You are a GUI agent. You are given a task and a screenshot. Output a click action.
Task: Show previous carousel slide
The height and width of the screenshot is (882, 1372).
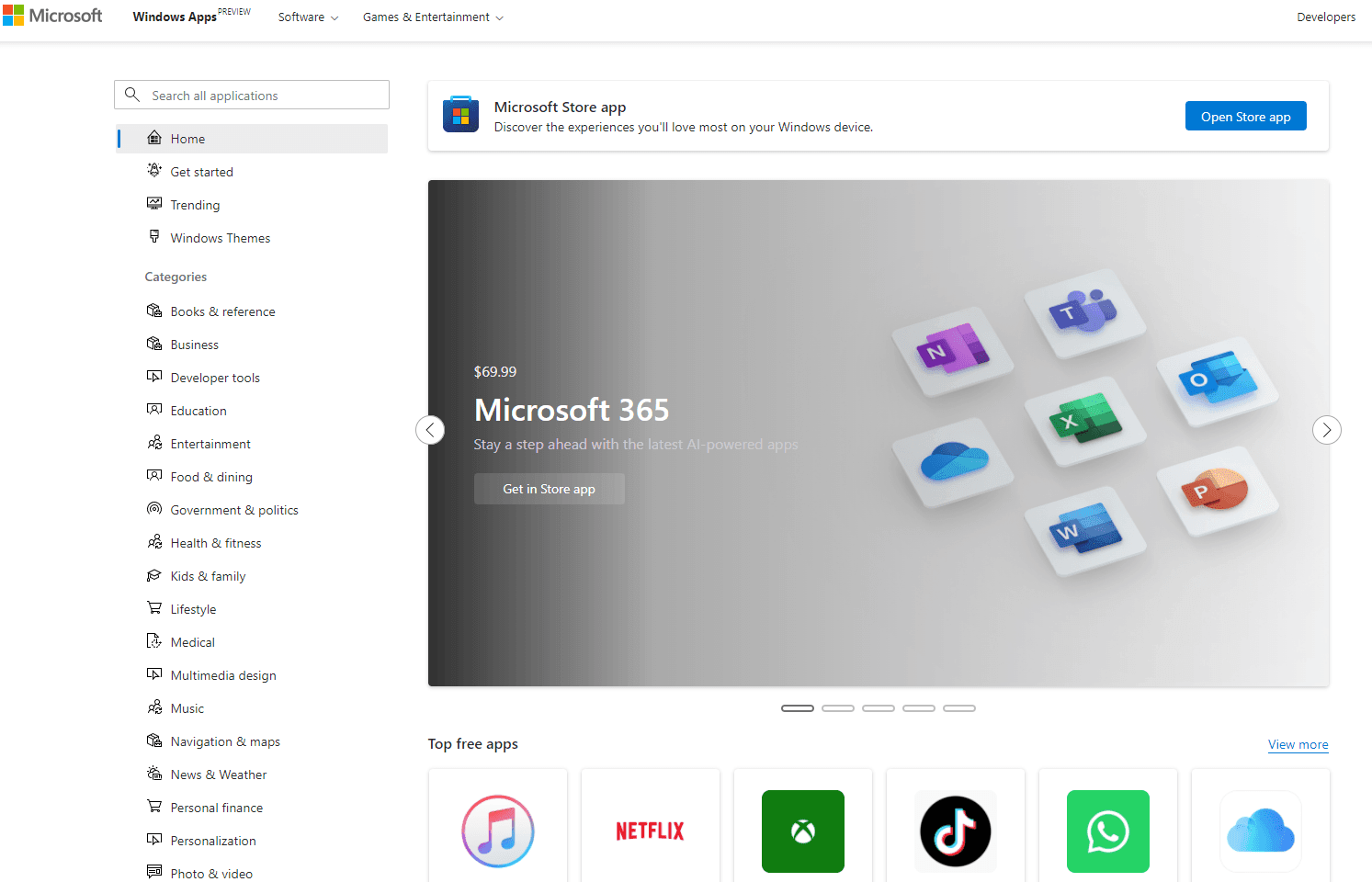click(x=430, y=430)
